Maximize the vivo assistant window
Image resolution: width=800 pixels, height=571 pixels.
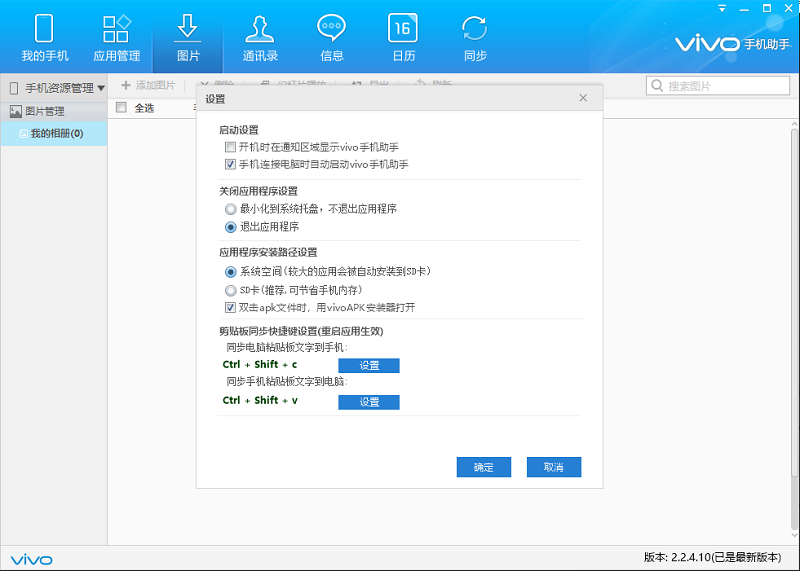pyautogui.click(x=767, y=8)
